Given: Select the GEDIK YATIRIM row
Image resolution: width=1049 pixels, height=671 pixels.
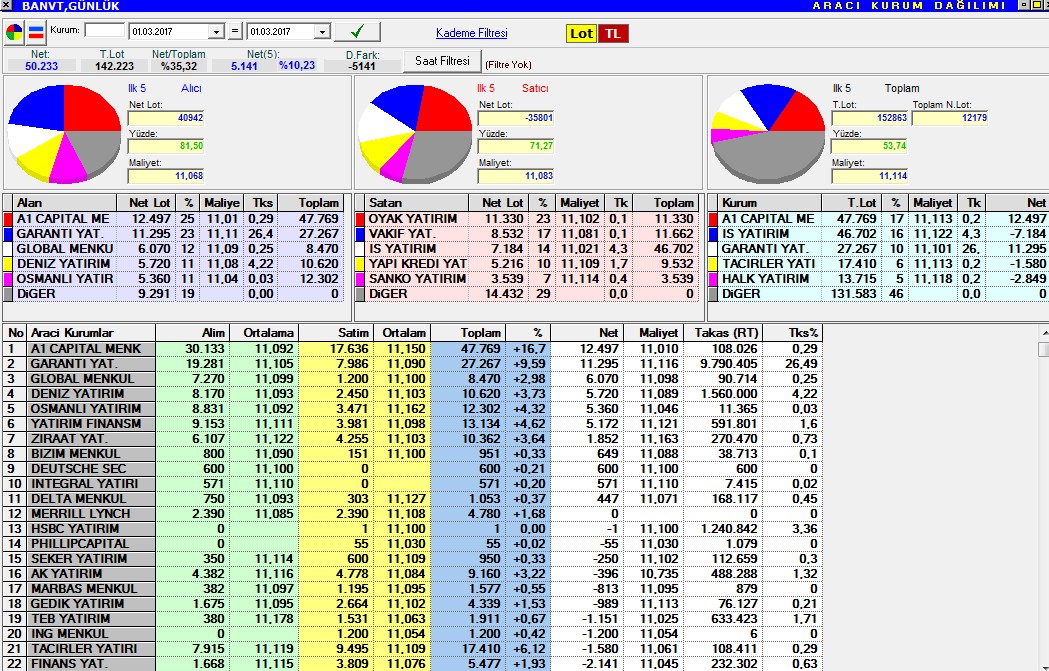Looking at the screenshot, I should point(413,603).
